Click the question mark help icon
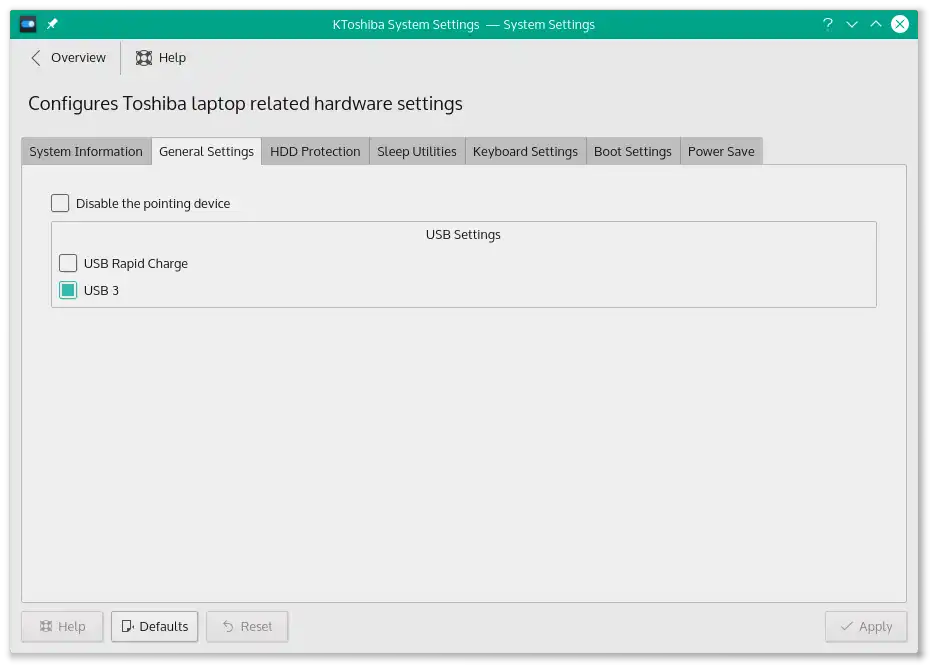Viewport: 934px width, 669px height. 827,24
